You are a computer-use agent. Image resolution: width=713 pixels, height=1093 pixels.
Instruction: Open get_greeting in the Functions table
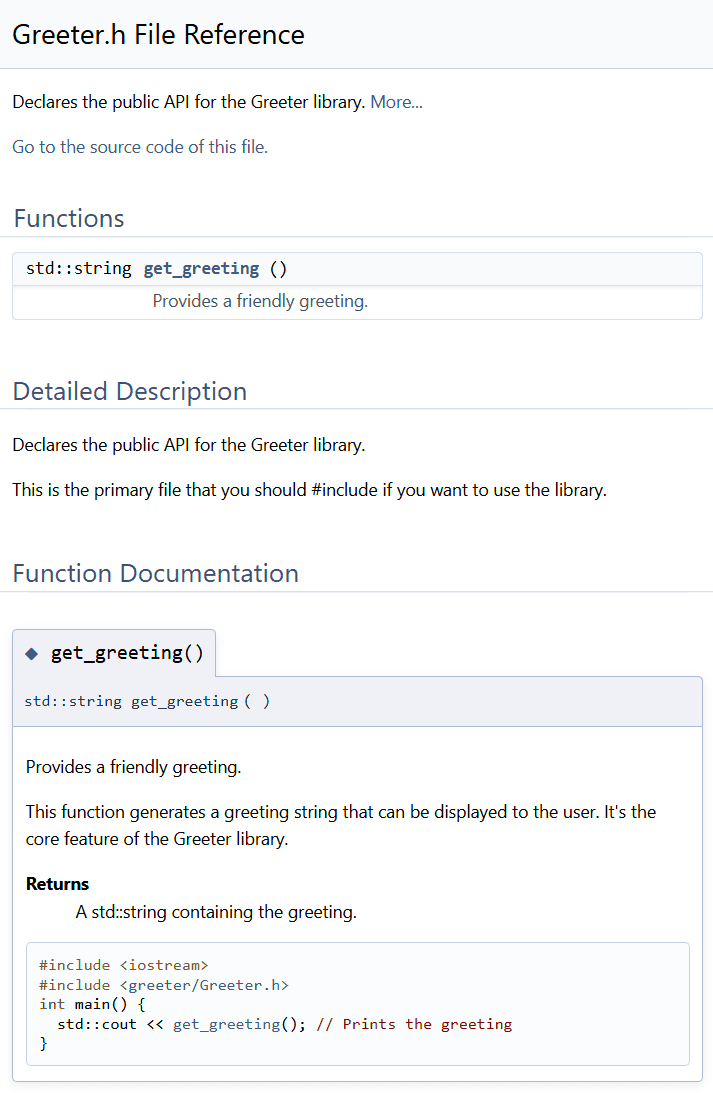coord(201,268)
